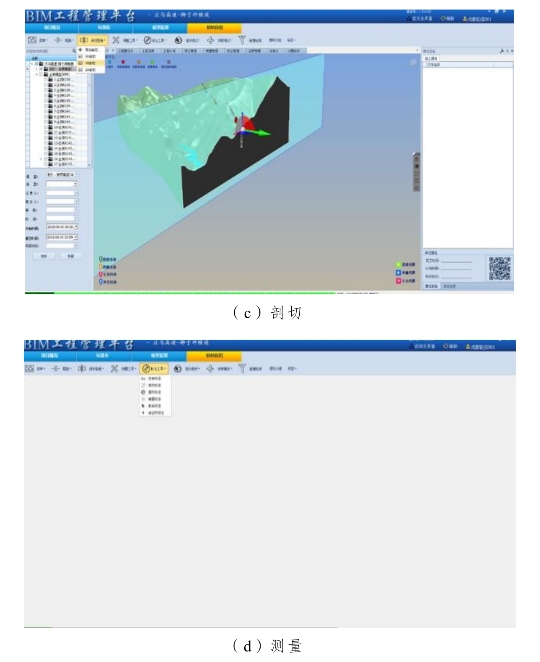Toggle the red square legend item in viewport
The width and height of the screenshot is (540, 662).
pos(398,281)
